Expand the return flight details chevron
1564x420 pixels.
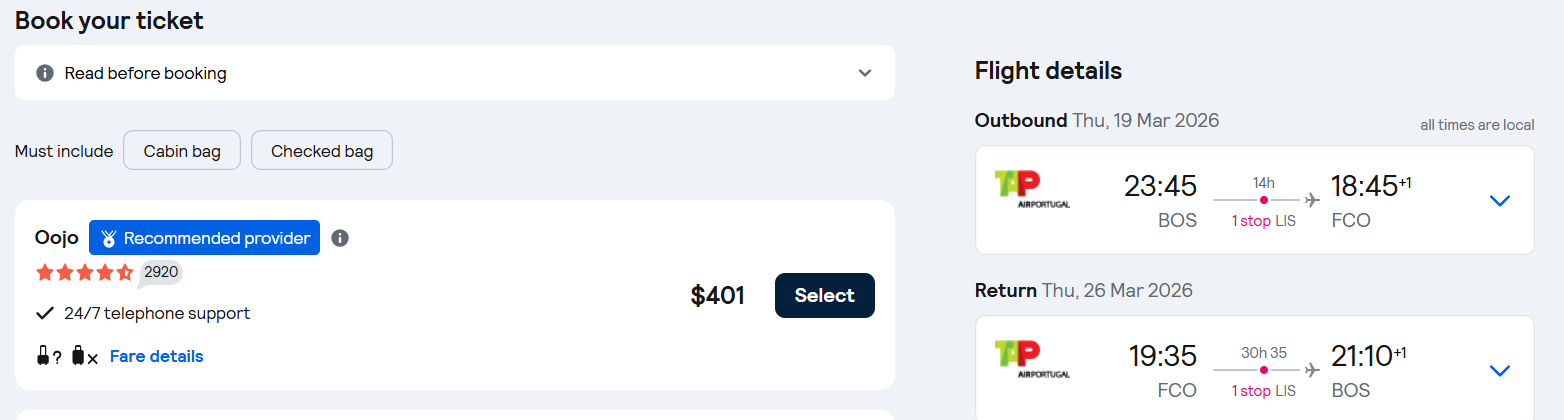coord(1499,371)
